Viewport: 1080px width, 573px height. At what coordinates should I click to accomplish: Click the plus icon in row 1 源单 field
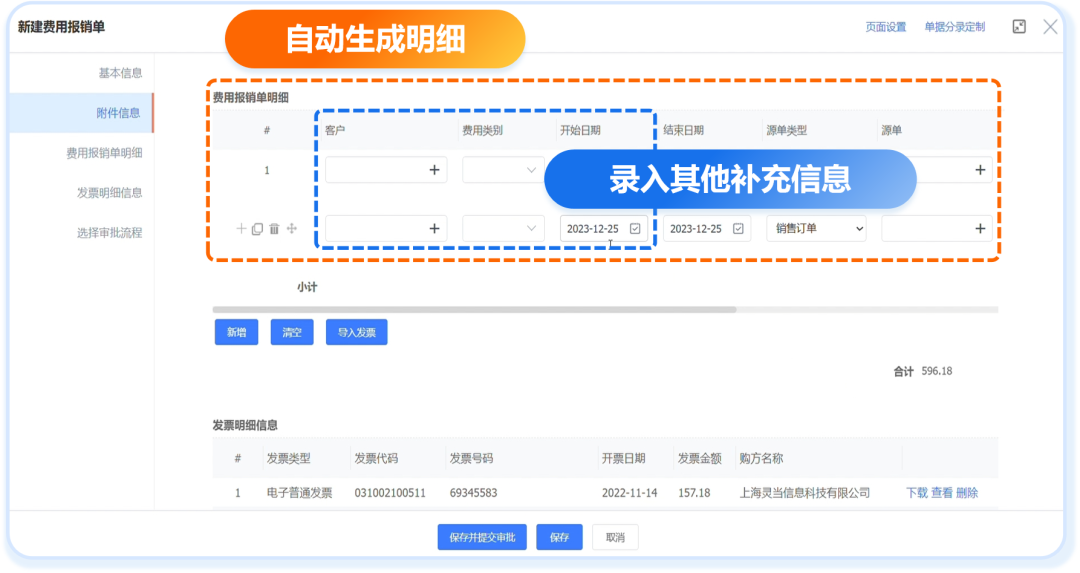tap(979, 170)
